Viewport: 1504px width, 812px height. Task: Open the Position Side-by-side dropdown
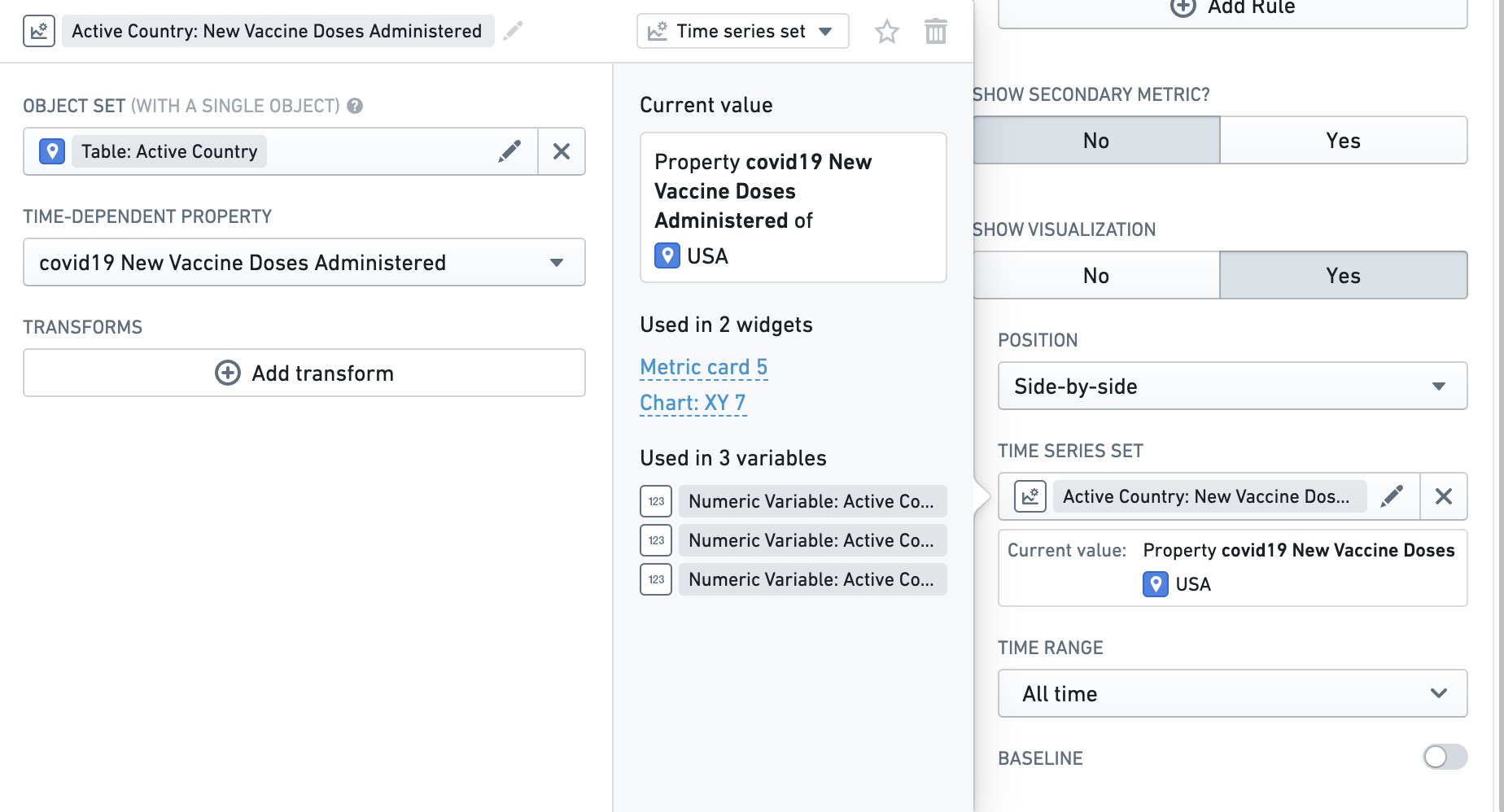1232,386
